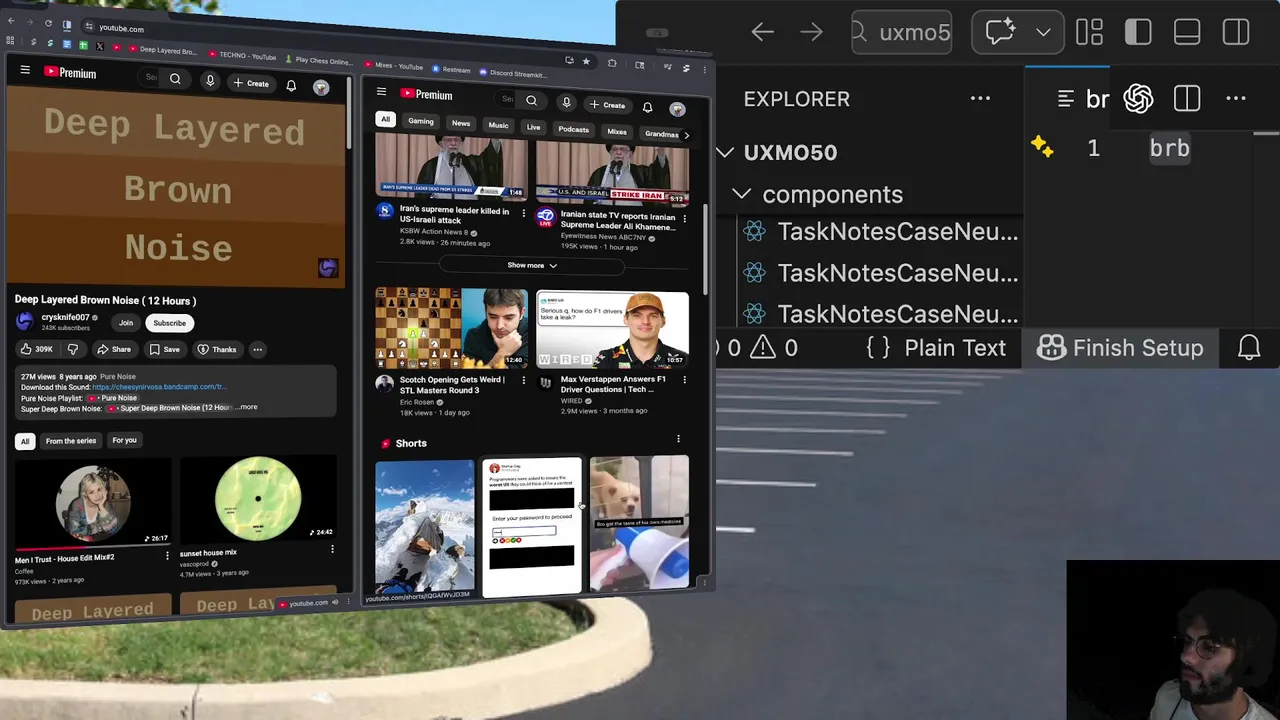Reload the browser page
The image size is (1280, 720).
point(48,23)
